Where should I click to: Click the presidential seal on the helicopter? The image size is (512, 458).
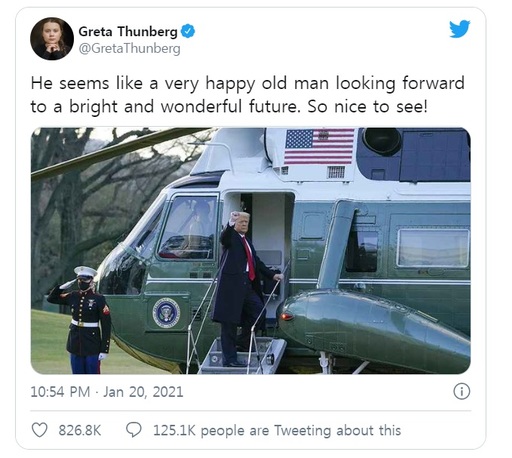point(166,313)
